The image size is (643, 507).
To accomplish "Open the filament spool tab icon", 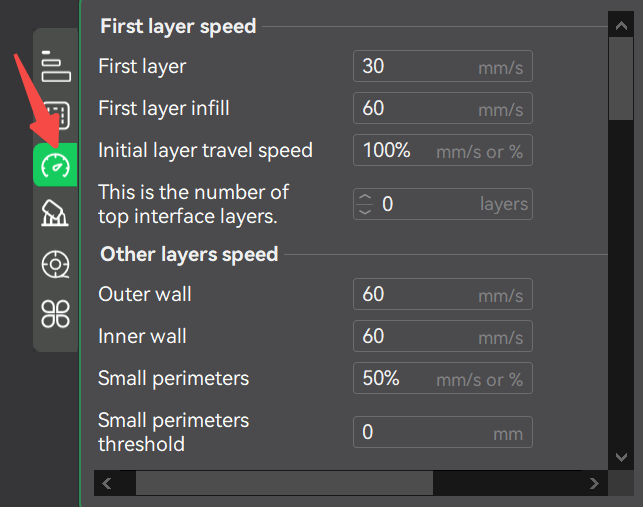I will point(55,265).
